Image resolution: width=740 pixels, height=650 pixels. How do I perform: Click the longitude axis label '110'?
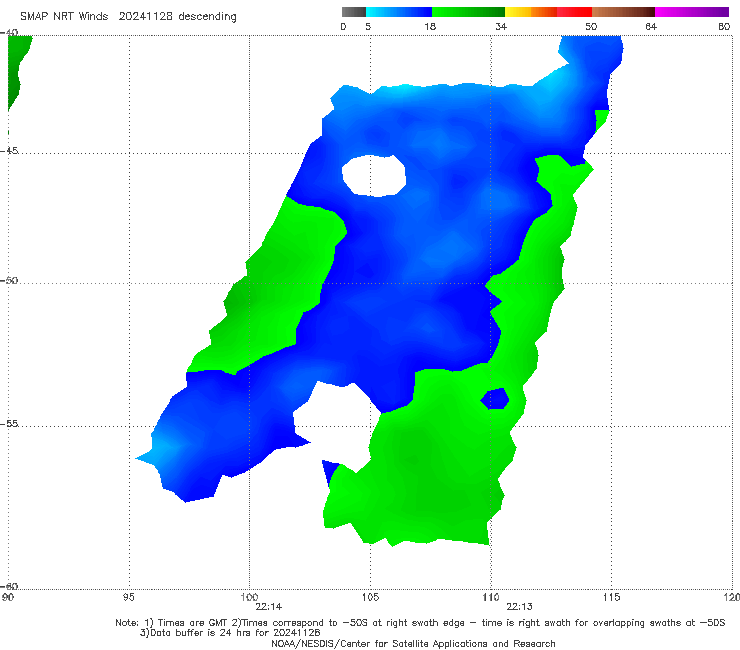[491, 598]
